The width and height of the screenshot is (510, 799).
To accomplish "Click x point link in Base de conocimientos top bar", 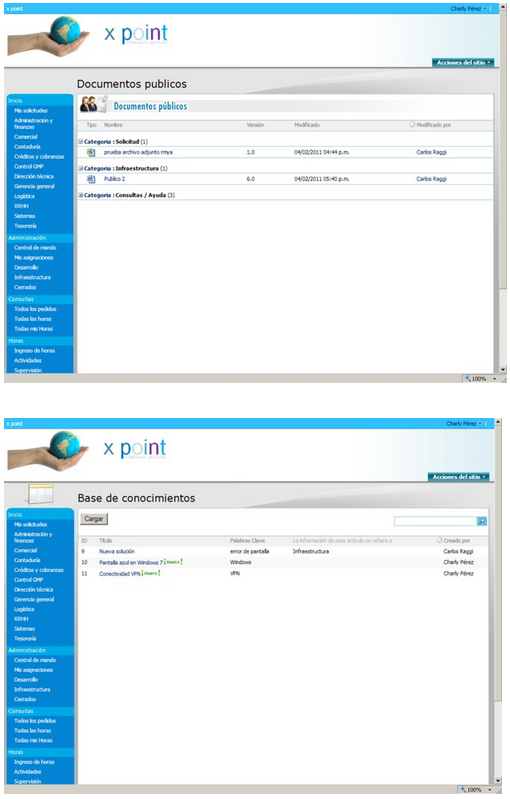I will [x=14, y=423].
